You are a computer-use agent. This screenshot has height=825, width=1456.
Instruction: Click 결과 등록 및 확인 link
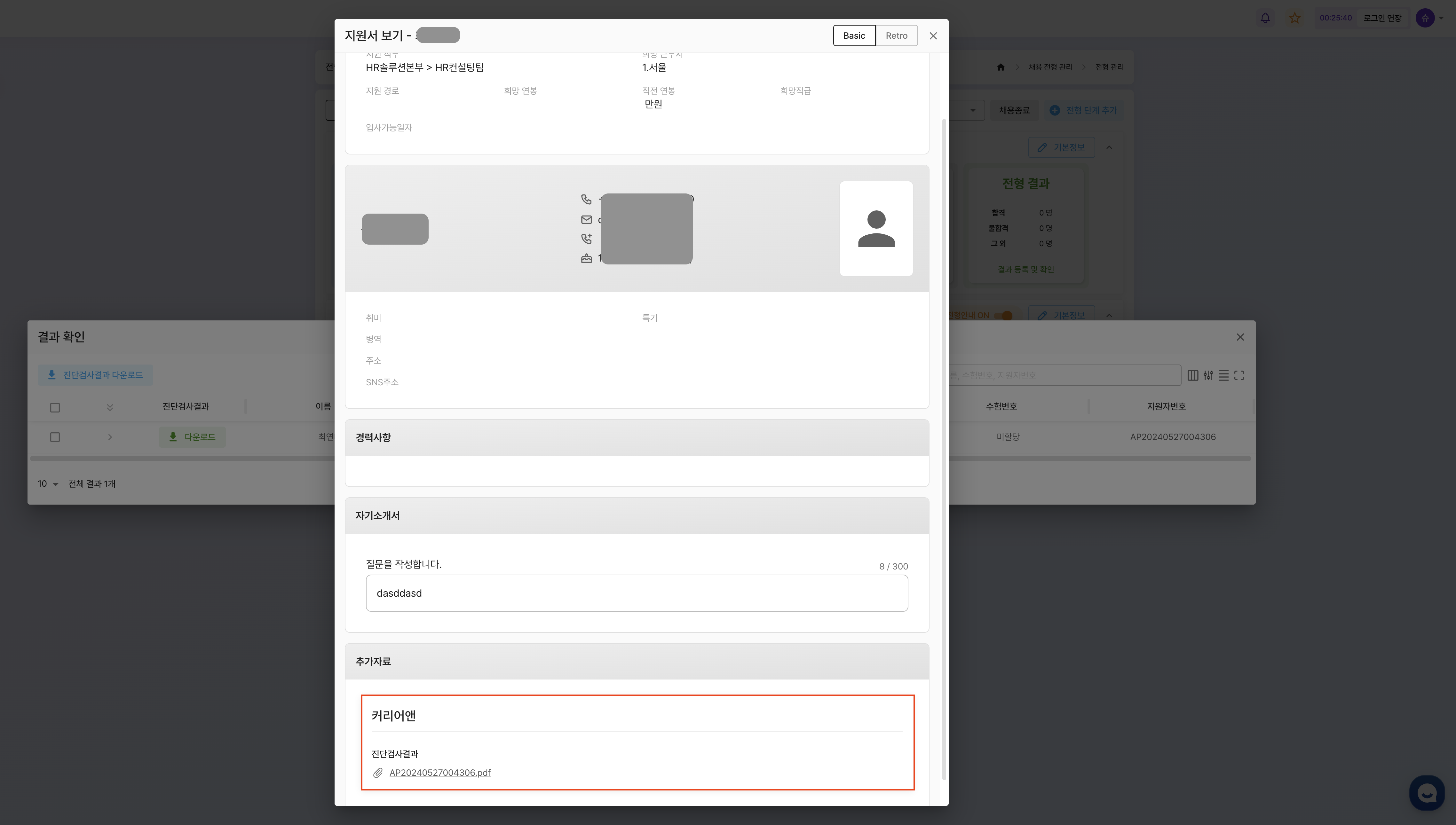[x=1025, y=269]
